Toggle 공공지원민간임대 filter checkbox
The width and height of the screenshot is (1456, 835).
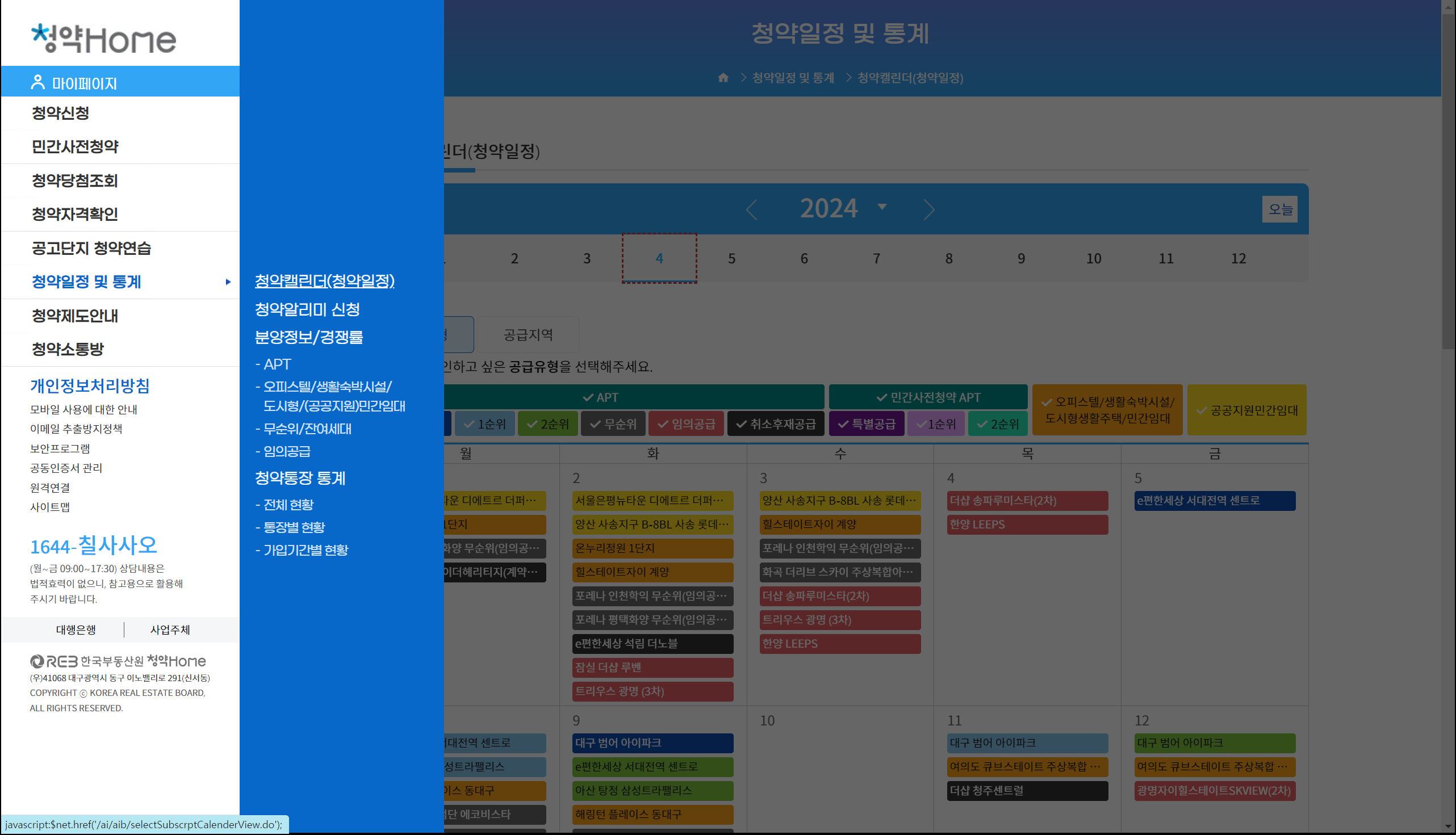click(1246, 410)
